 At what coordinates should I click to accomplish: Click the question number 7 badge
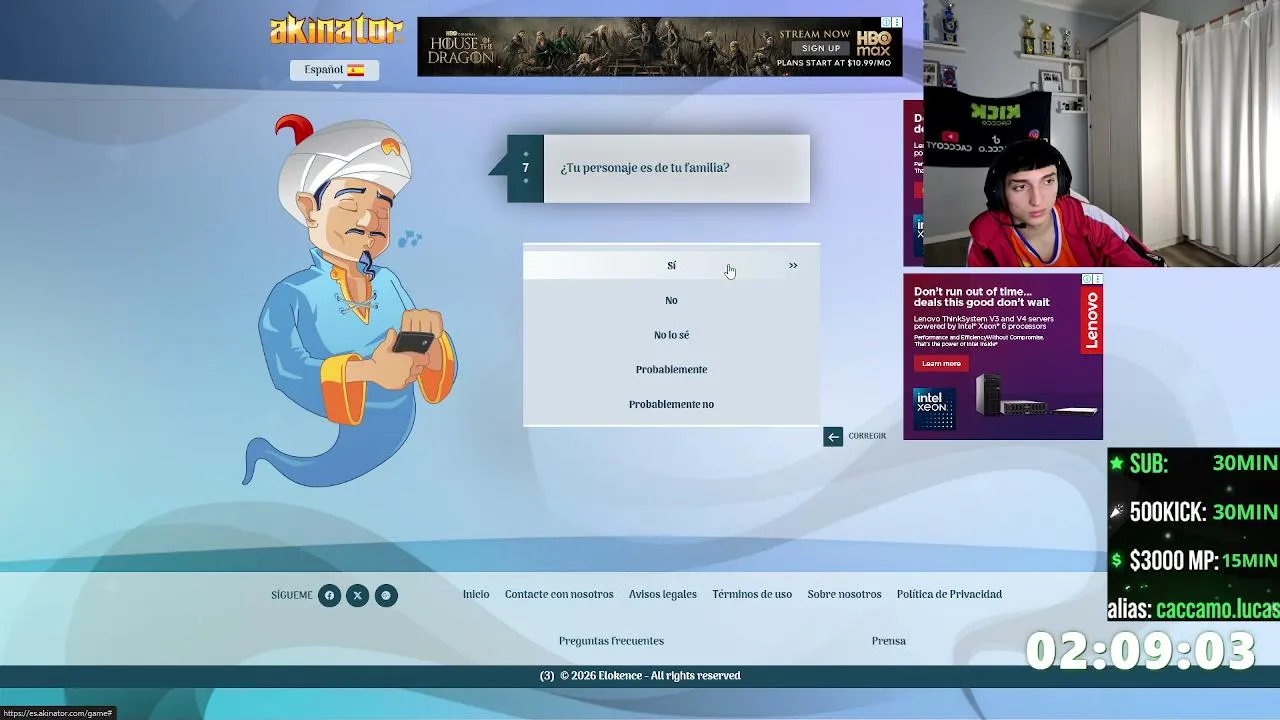tap(525, 168)
